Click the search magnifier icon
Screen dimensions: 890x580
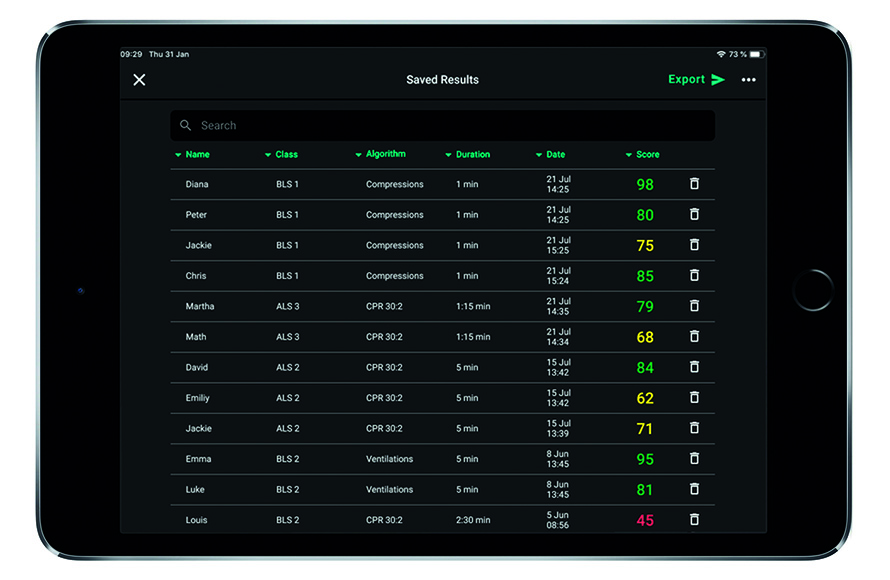click(x=186, y=125)
